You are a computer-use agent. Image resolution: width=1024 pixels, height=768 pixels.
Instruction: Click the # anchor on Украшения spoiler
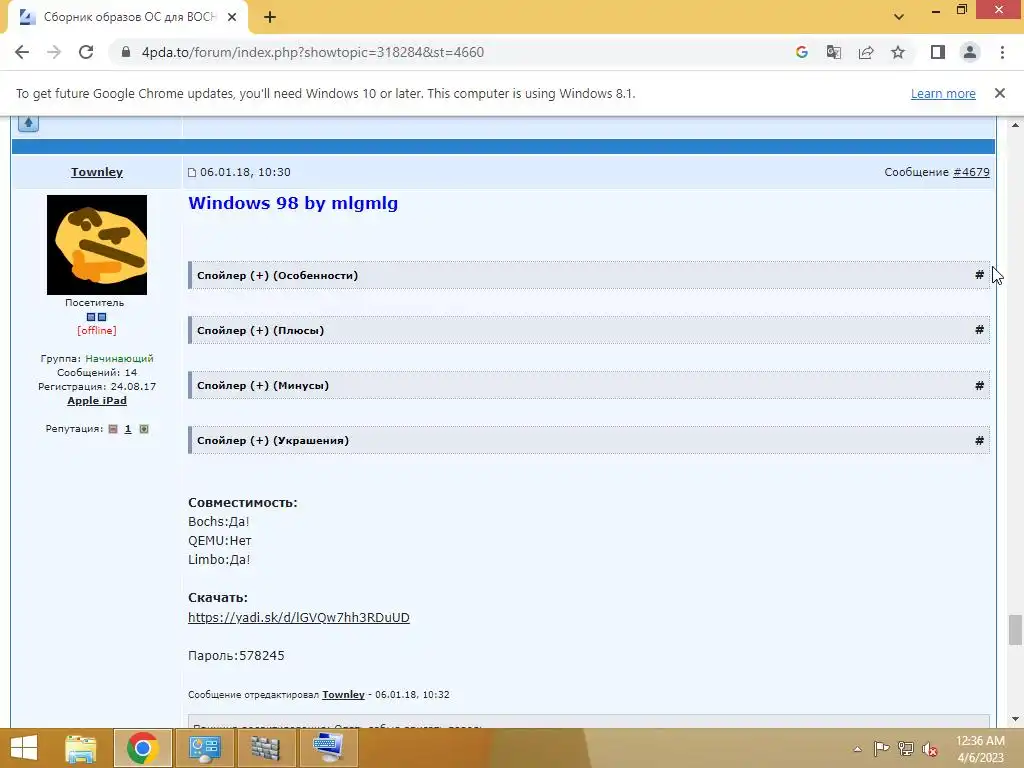979,440
